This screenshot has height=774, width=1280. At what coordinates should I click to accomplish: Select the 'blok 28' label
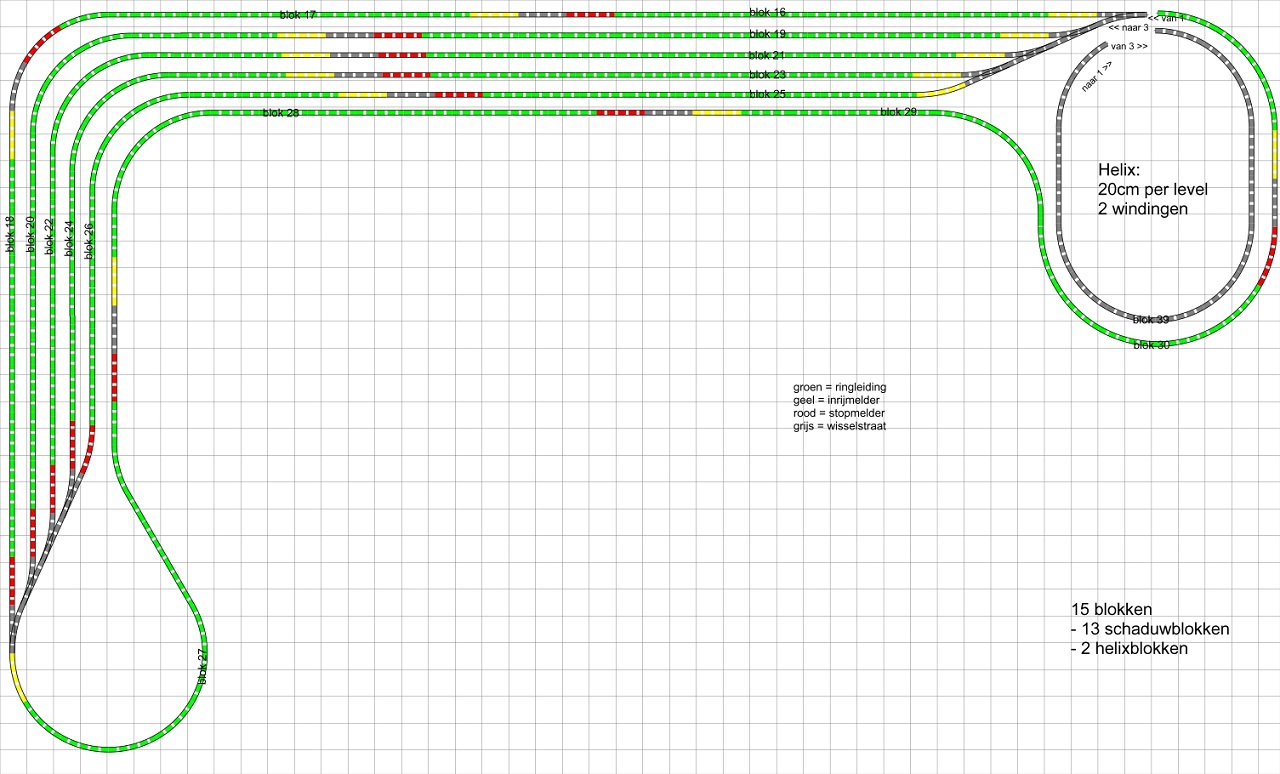tap(281, 113)
